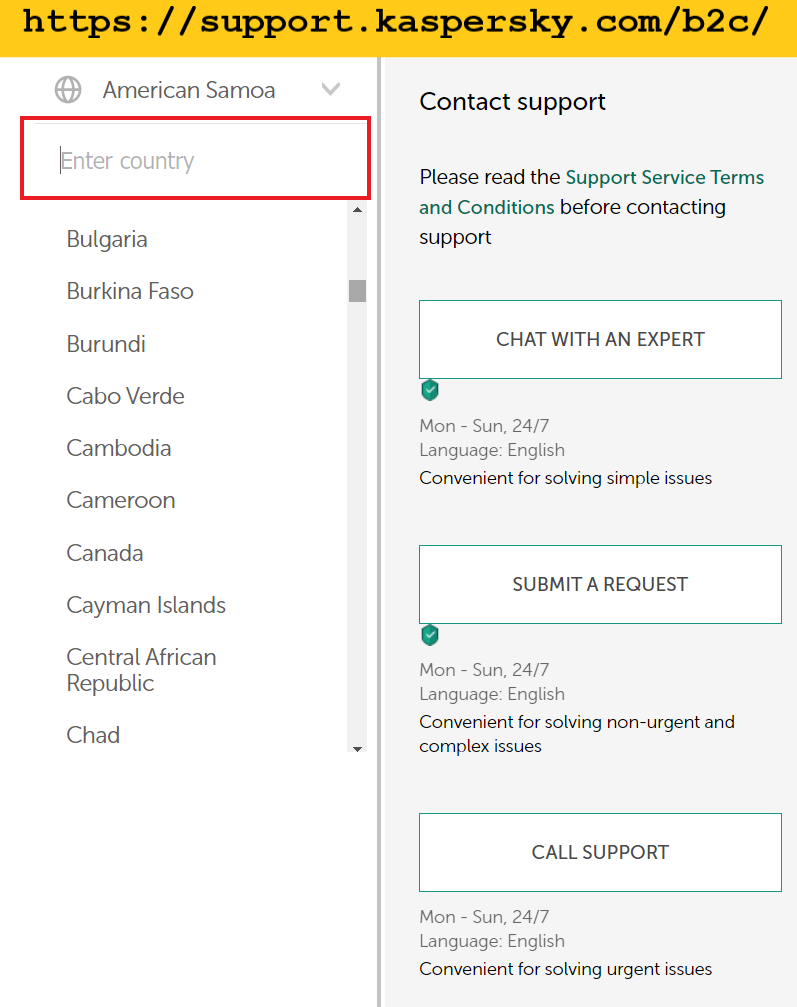This screenshot has width=797, height=1007.
Task: Select Bulgaria from the country list
Action: tap(107, 239)
